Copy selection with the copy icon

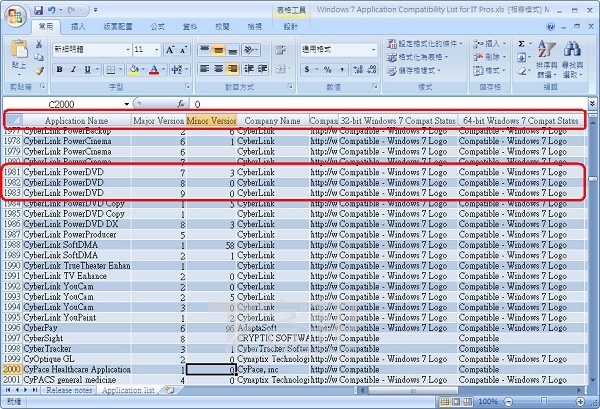39,57
